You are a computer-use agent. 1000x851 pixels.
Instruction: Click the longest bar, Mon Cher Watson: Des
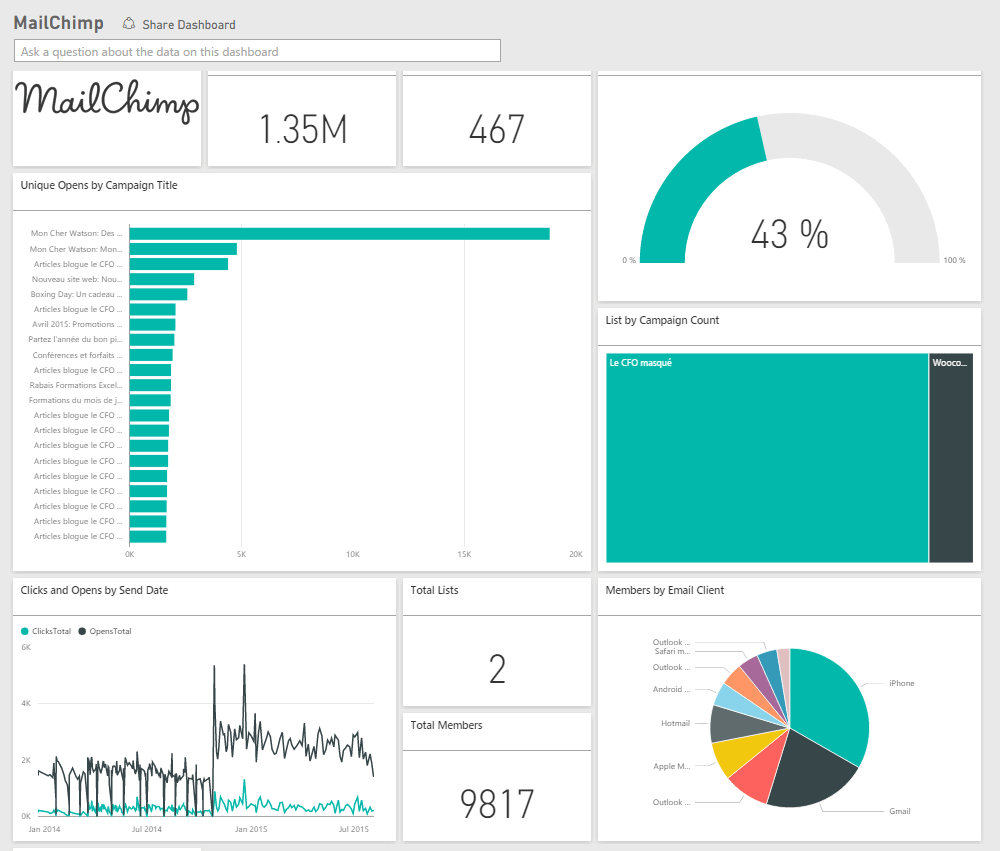[x=339, y=234]
